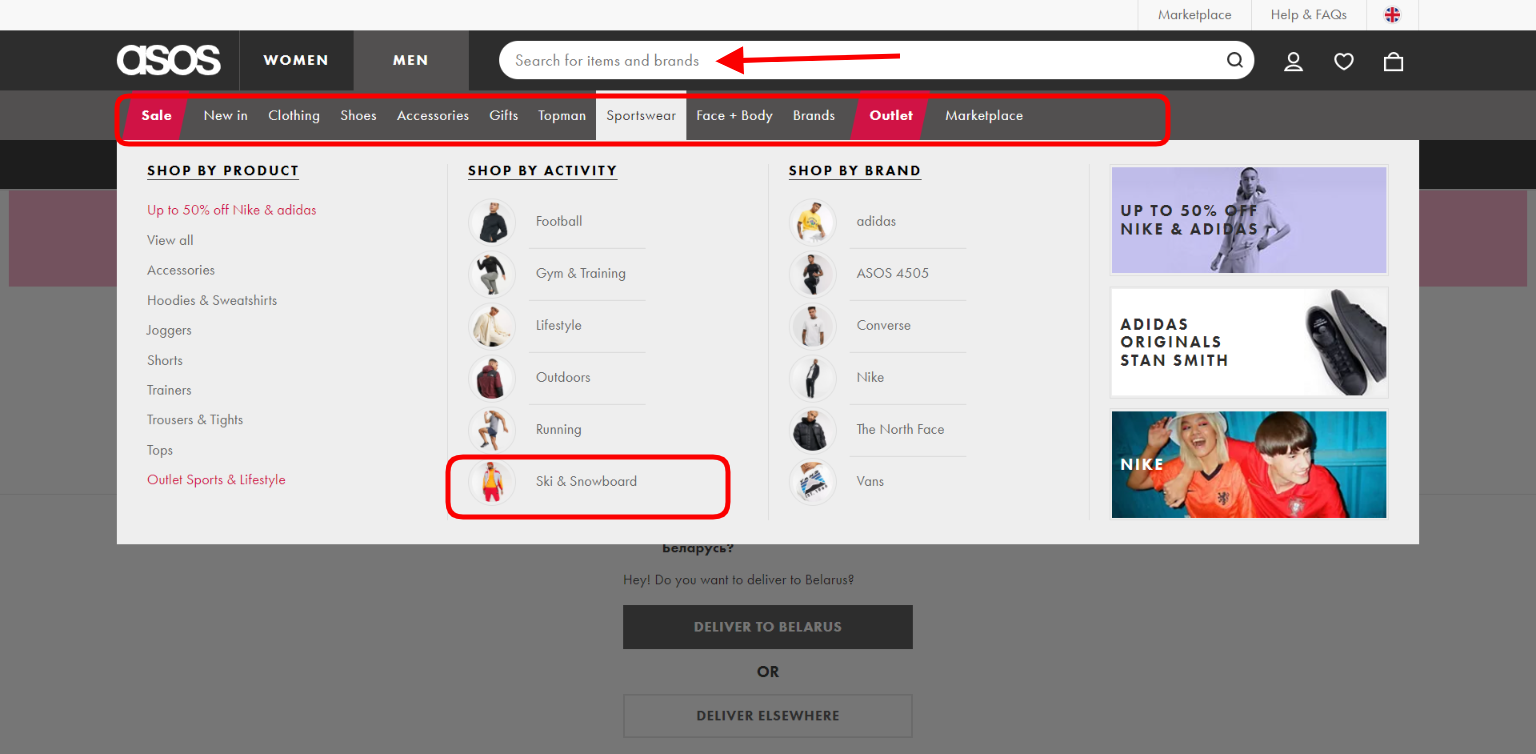Click the Lifestyle text link
Viewport: 1536px width, 754px height.
[559, 325]
